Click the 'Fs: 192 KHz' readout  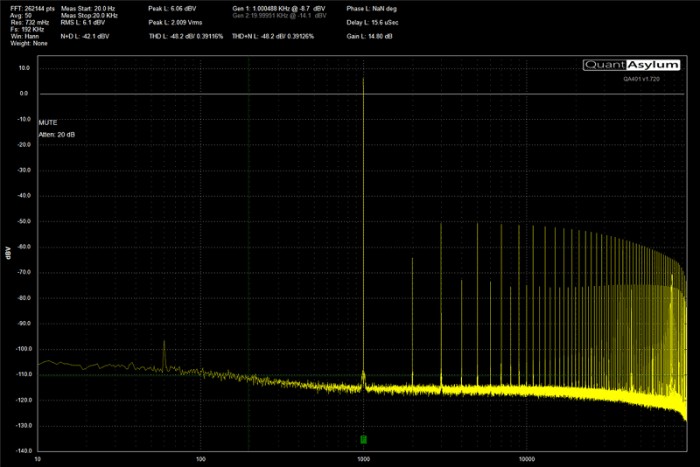point(27,29)
